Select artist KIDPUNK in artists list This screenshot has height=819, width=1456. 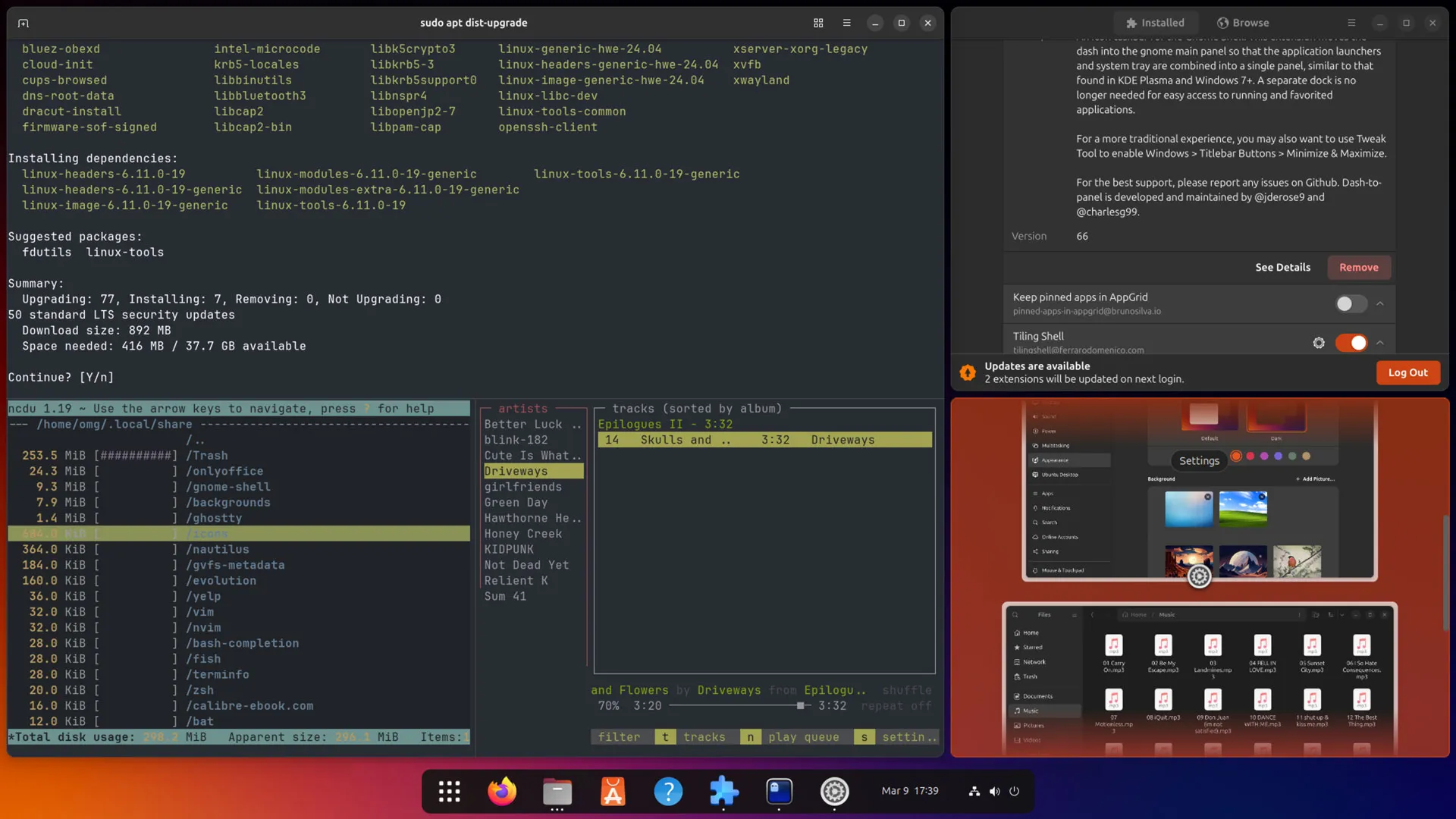(533, 549)
